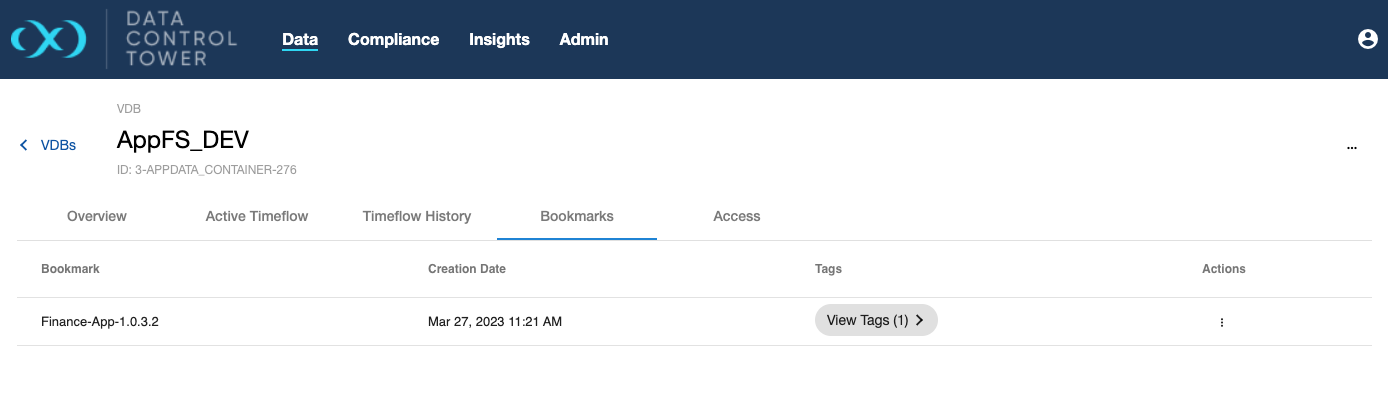Screen dimensions: 1388x408
Task: Switch to the Access tab
Action: pos(737,216)
